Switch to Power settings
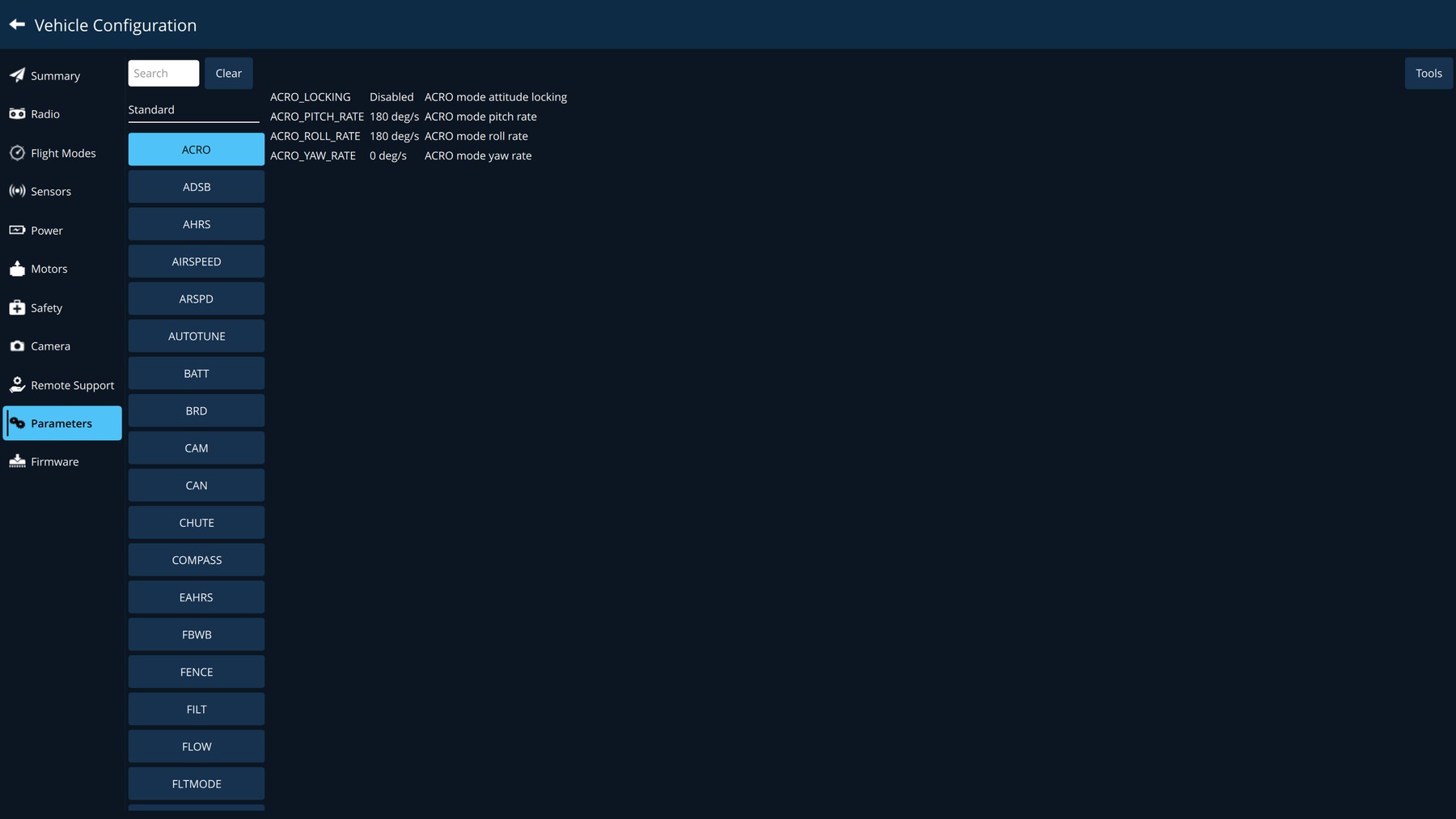1456x819 pixels. (62, 230)
